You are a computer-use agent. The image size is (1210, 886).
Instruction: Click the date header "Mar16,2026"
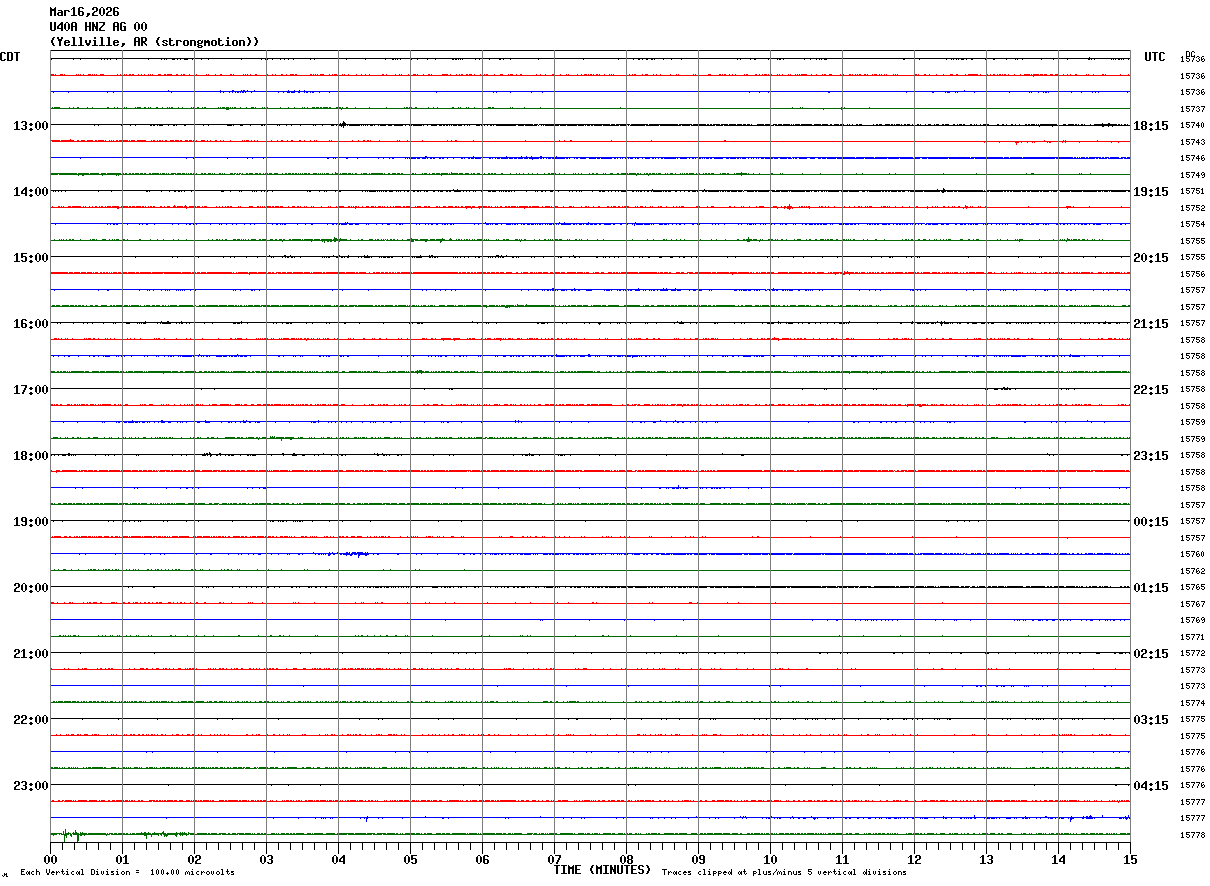[84, 12]
